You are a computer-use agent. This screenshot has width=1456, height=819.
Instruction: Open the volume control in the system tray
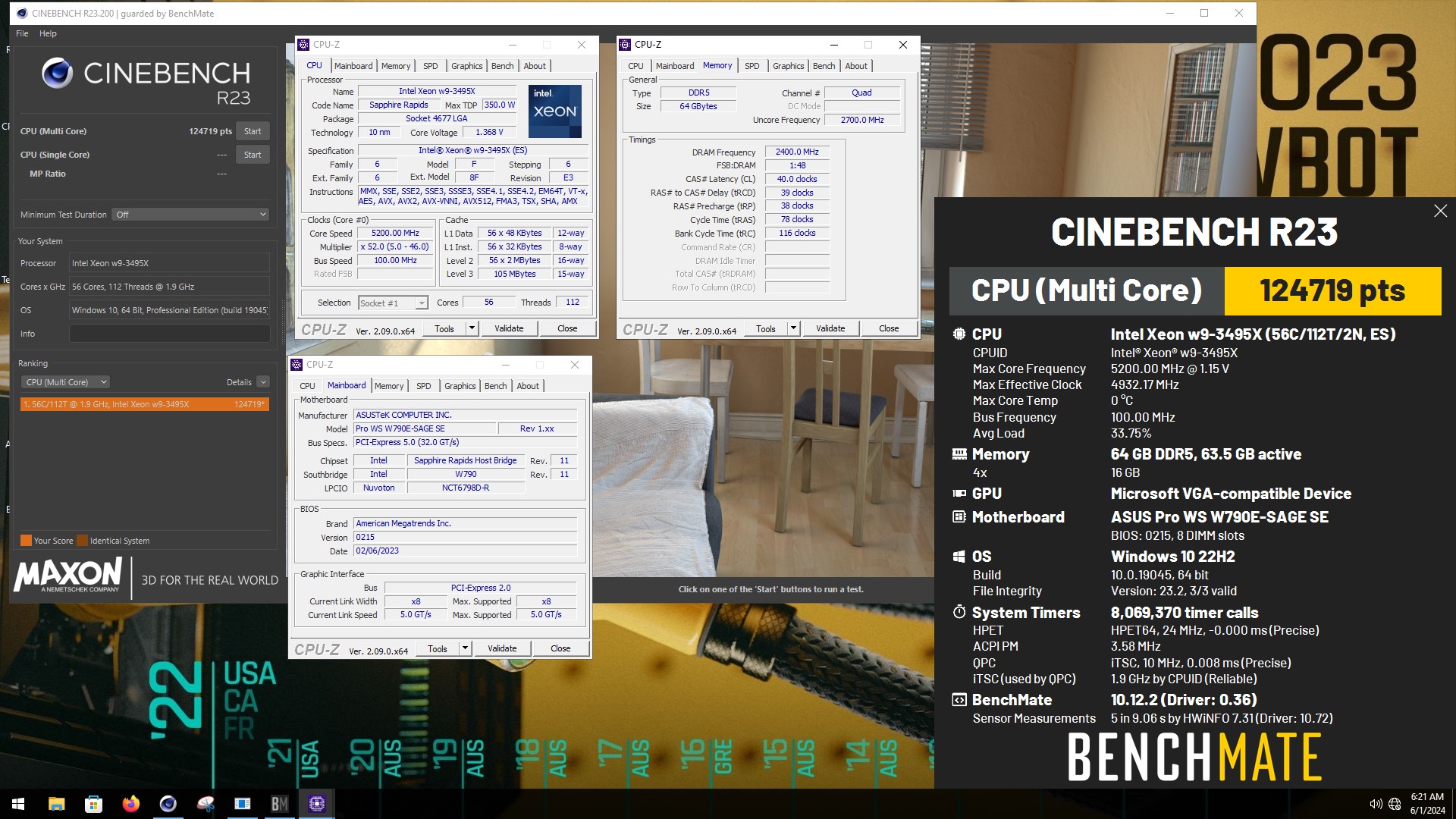(x=1376, y=804)
